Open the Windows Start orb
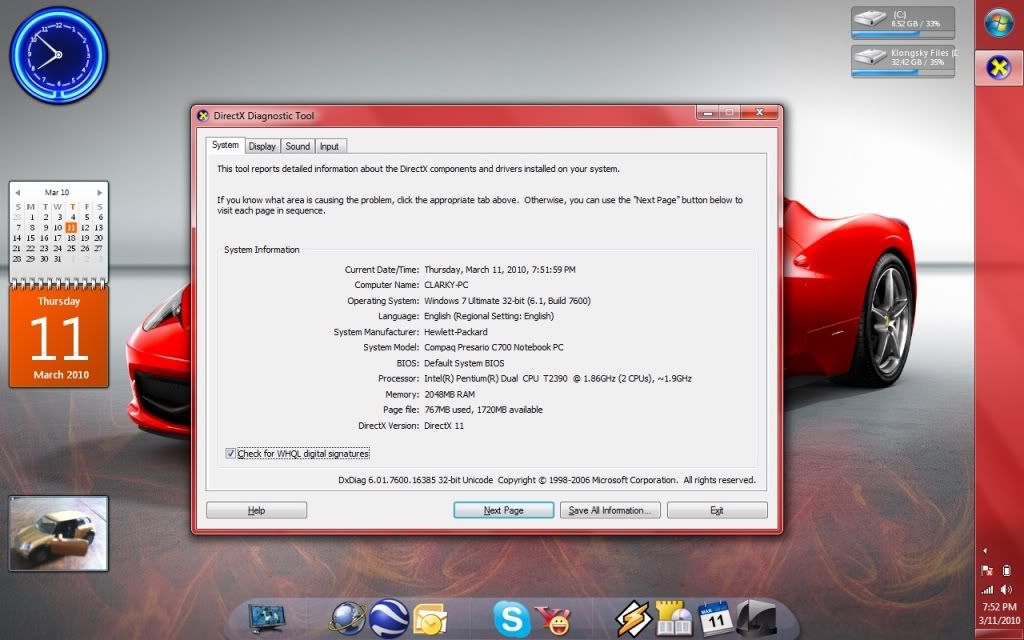This screenshot has height=640, width=1024. (999, 23)
